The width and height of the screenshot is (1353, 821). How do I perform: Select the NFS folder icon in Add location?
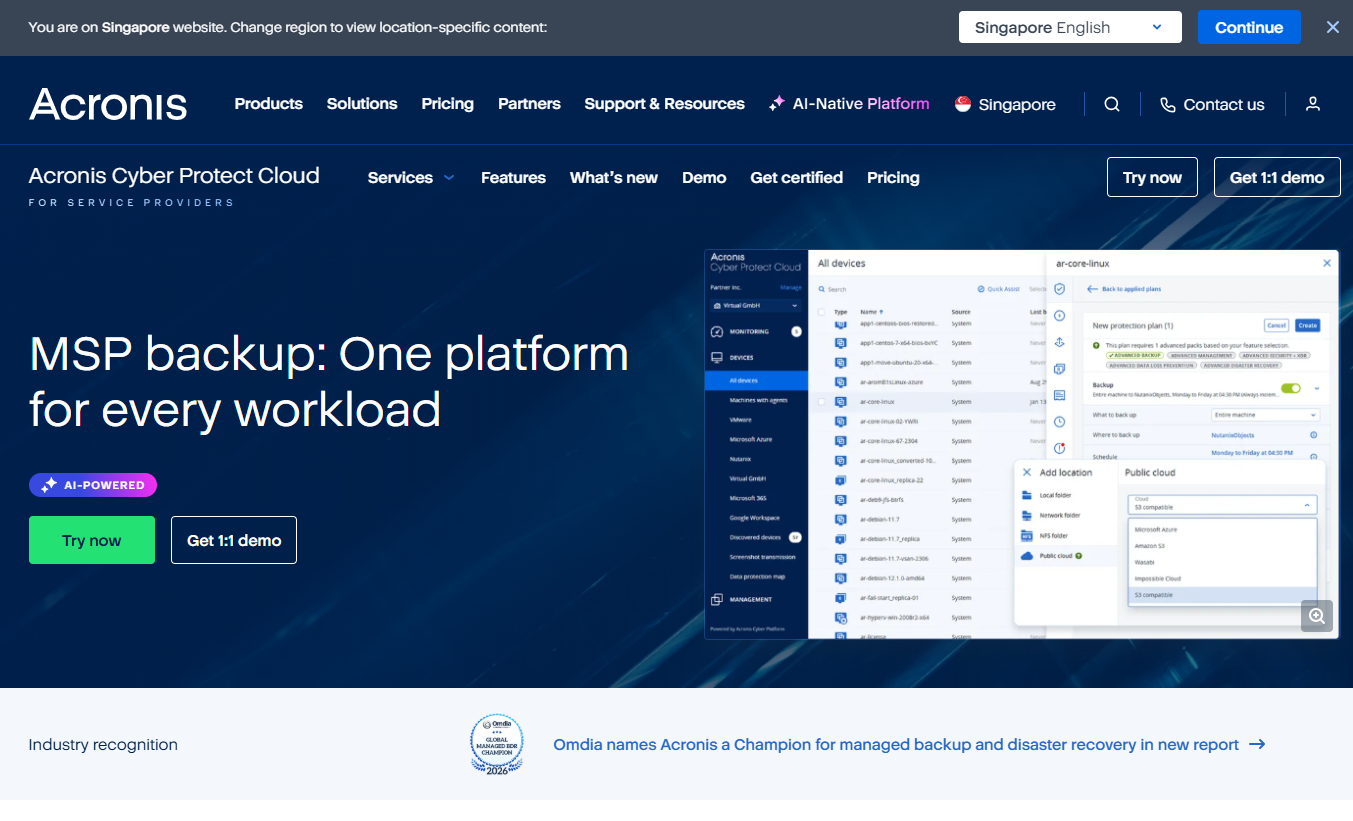[1026, 535]
